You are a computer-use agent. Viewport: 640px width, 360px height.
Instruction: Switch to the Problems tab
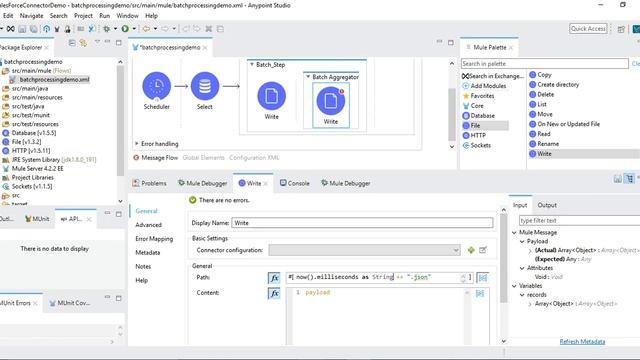pyautogui.click(x=149, y=183)
